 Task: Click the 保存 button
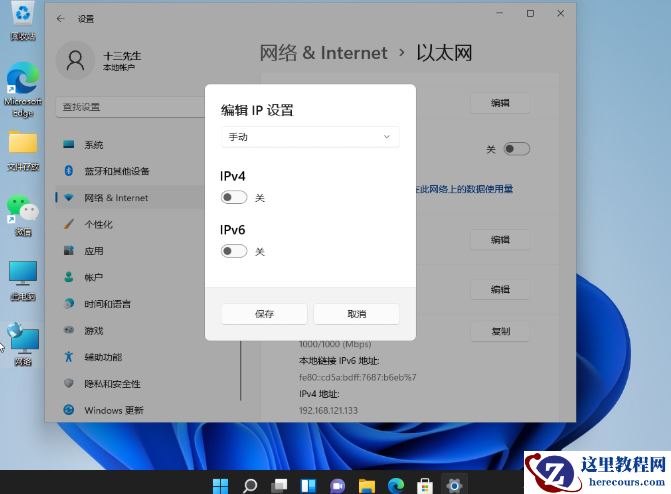264,314
